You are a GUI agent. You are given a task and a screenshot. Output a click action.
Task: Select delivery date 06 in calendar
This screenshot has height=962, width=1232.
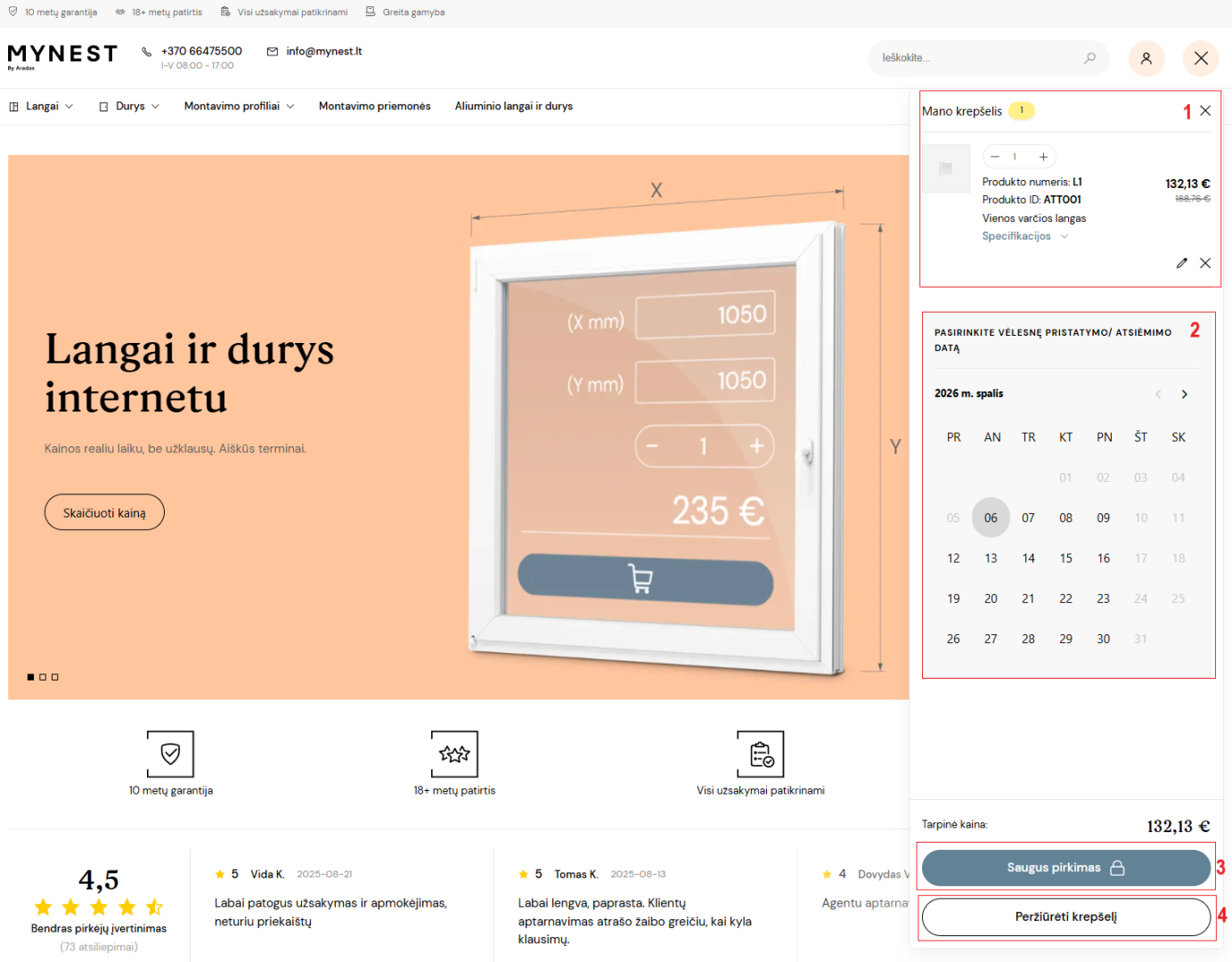tap(991, 518)
